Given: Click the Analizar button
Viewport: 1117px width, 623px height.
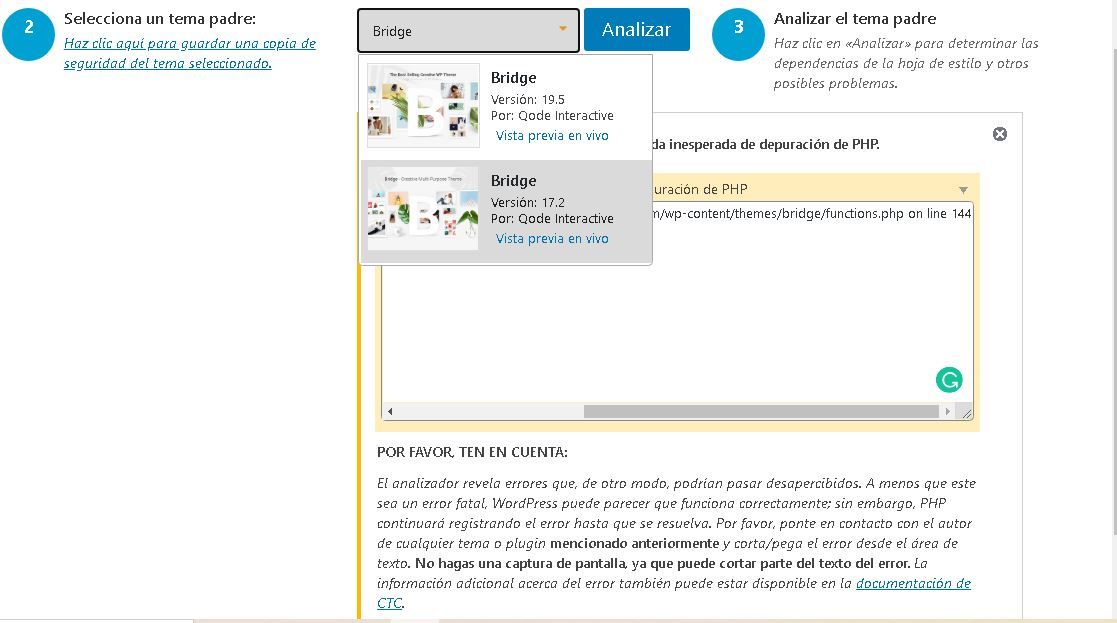Looking at the screenshot, I should click(x=637, y=29).
